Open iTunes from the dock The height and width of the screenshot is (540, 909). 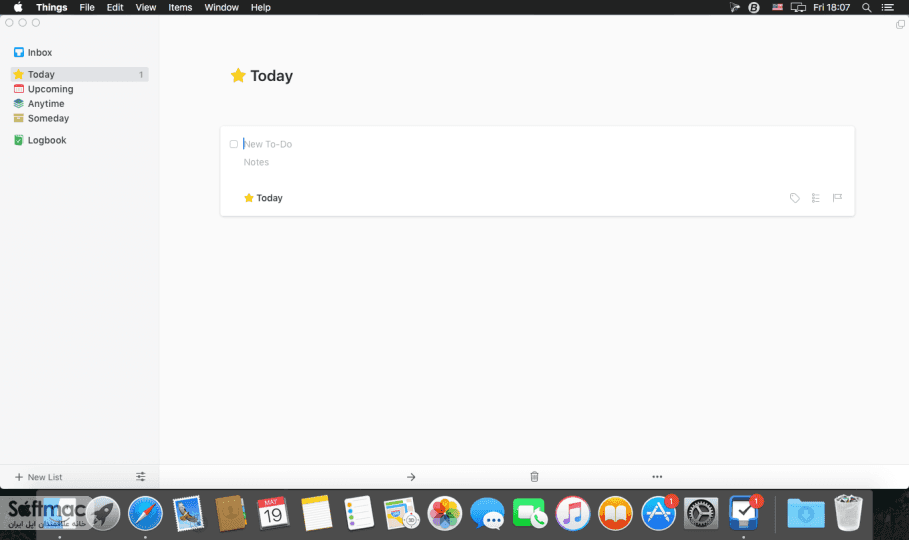coord(573,513)
